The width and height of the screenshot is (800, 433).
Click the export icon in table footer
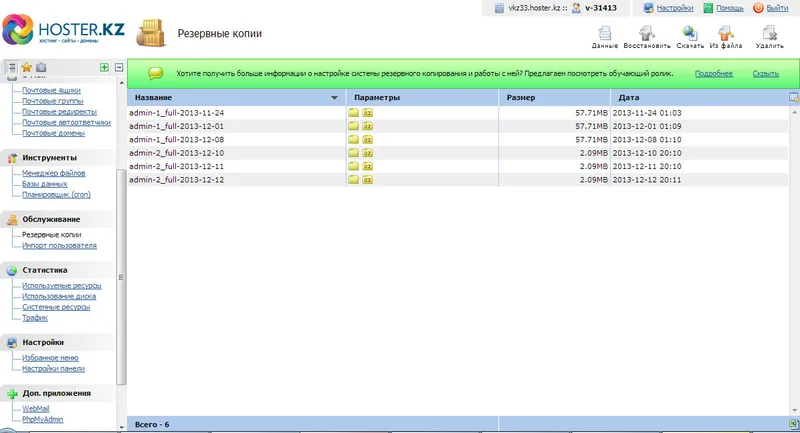[793, 424]
